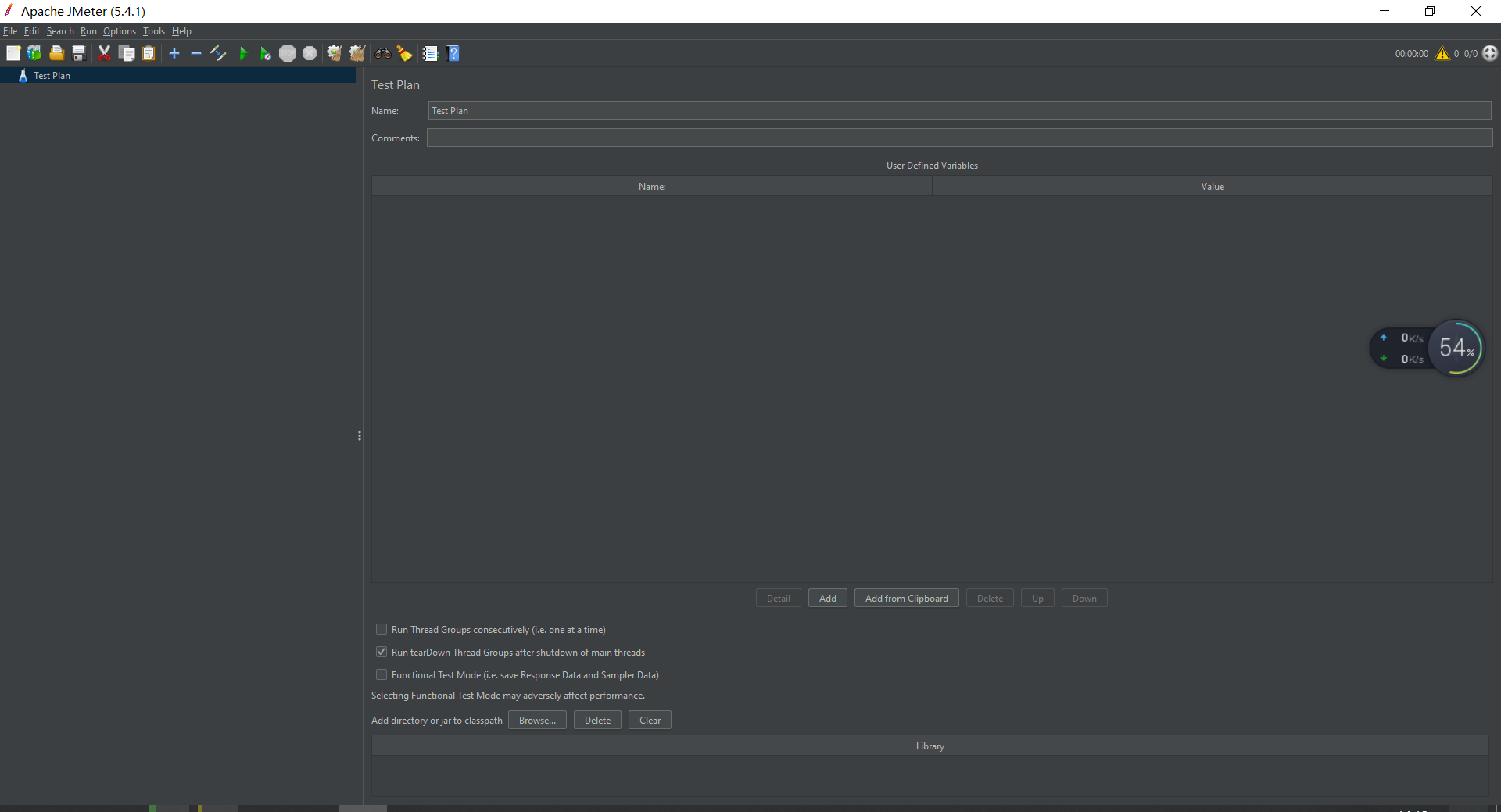Click the yellow warning log viewer icon
This screenshot has height=812, width=1501.
pos(1442,53)
